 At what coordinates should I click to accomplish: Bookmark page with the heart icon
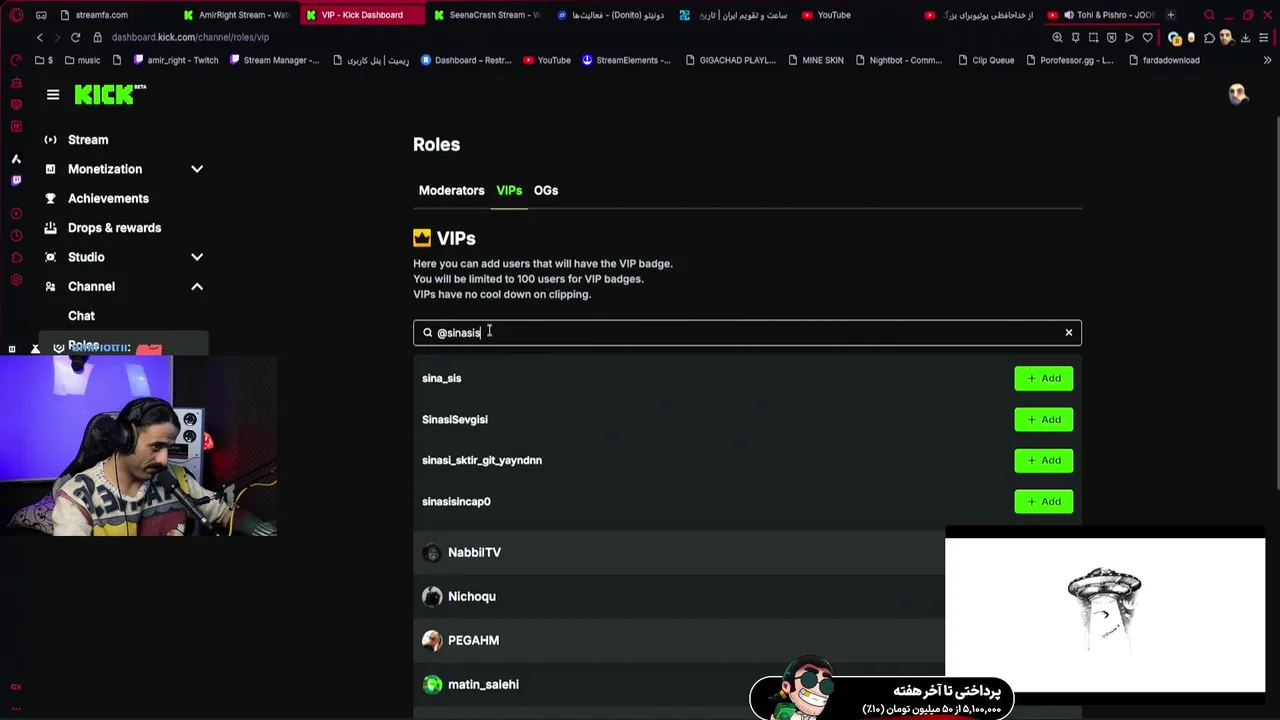coord(1147,38)
